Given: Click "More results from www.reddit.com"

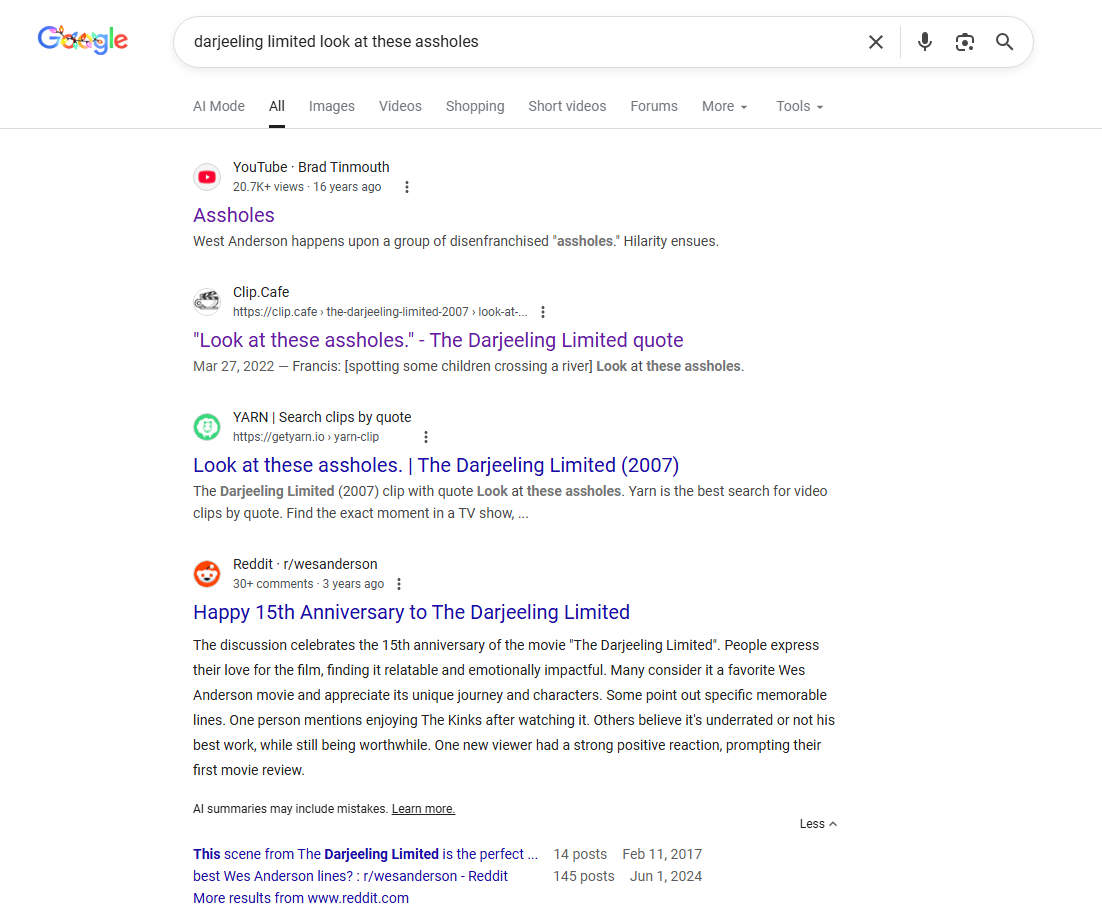Looking at the screenshot, I should pos(301,898).
